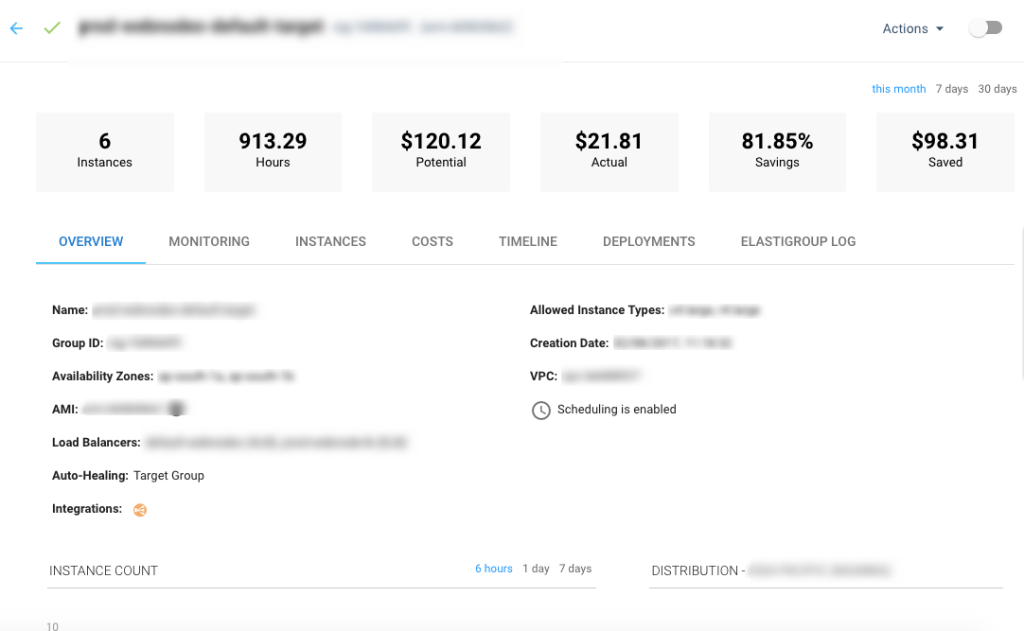The width and height of the screenshot is (1024, 631).
Task: Click the icon next to the AMI value
Action: coord(176,408)
